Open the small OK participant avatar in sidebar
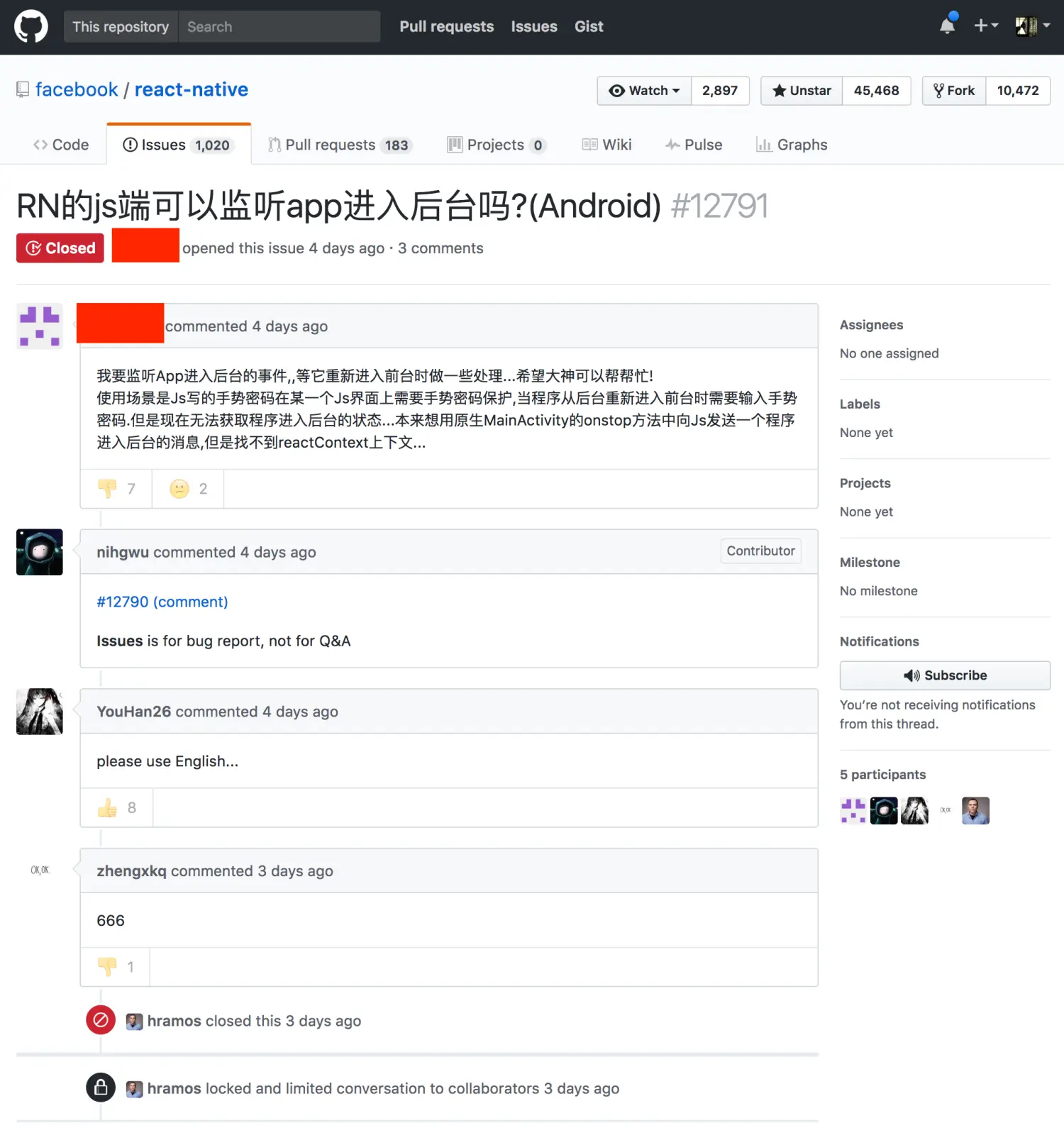 click(945, 811)
